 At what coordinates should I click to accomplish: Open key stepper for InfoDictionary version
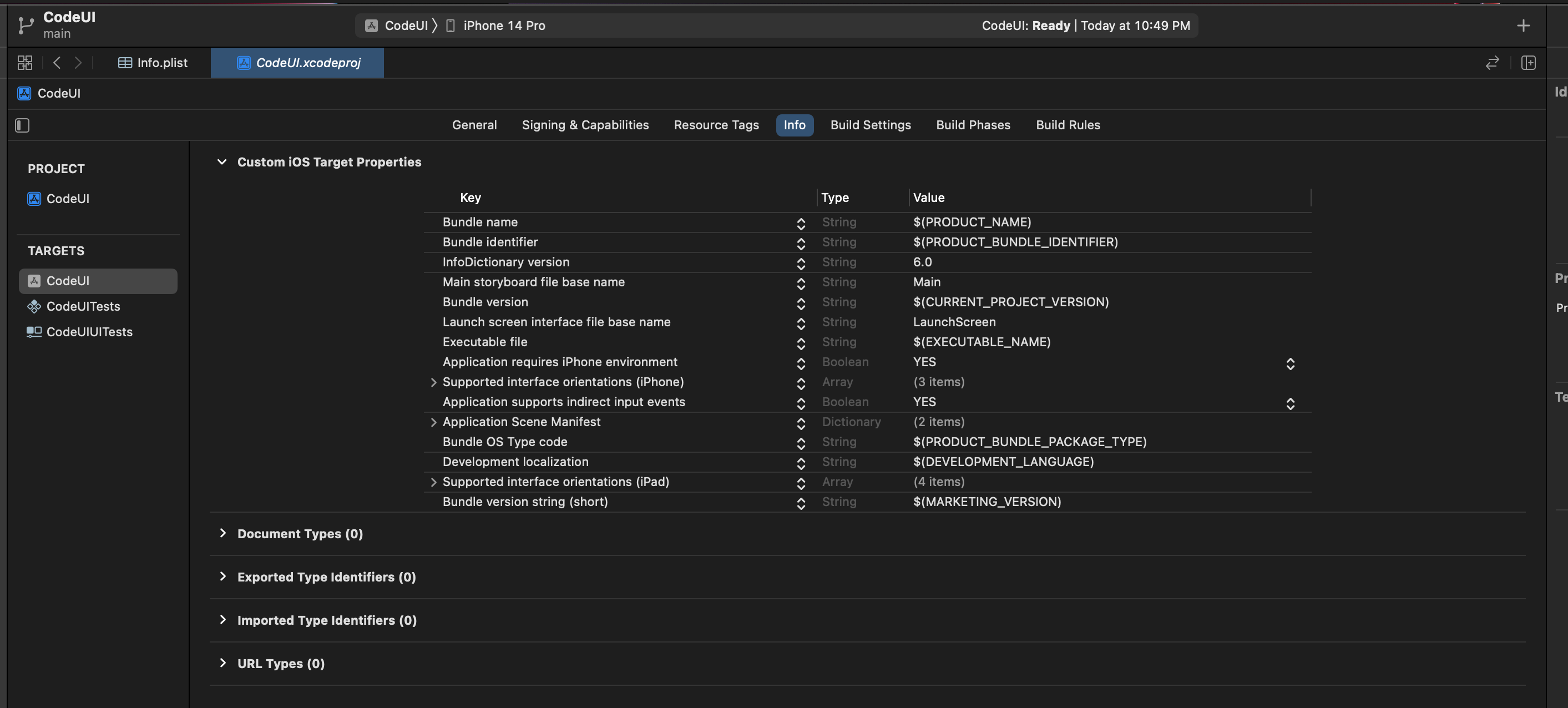[x=801, y=264]
